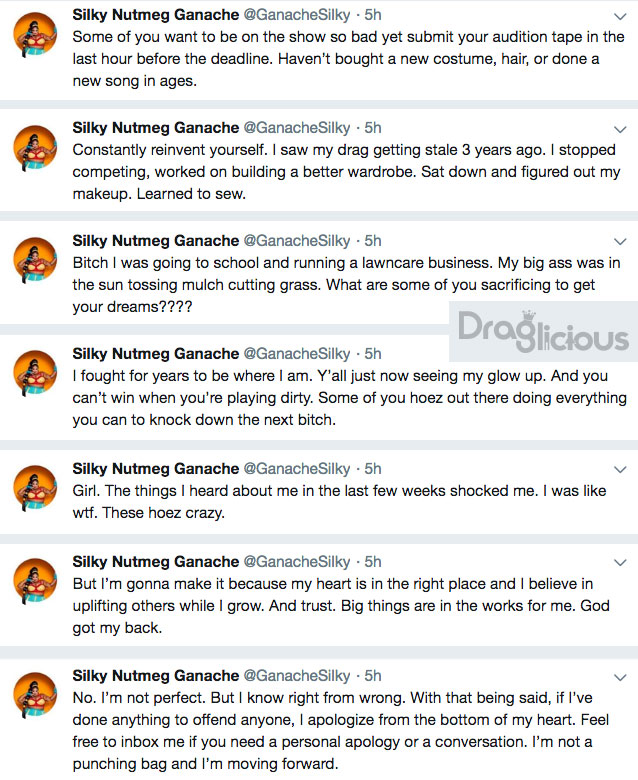
Task: Open Silky Nutmeg Ganache name on first tweet
Action: click(156, 15)
